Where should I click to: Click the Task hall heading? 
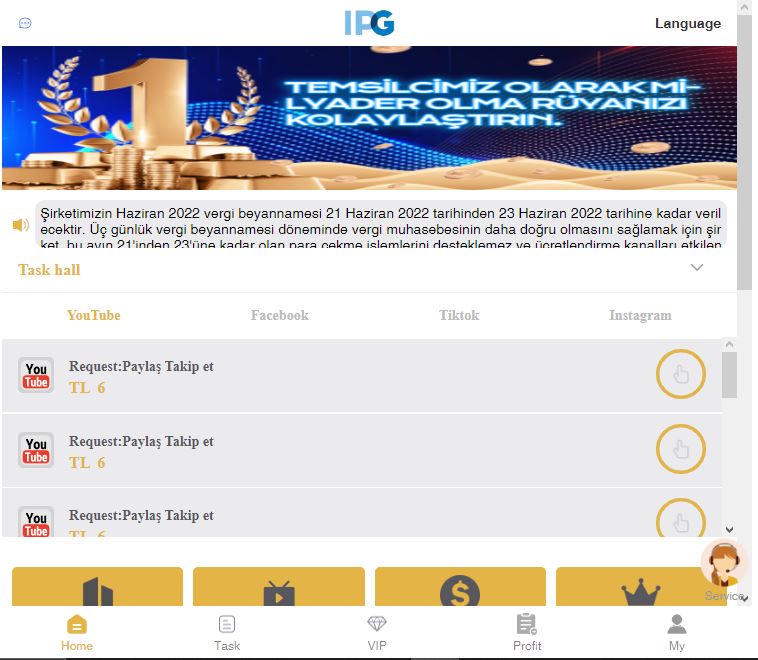(49, 269)
